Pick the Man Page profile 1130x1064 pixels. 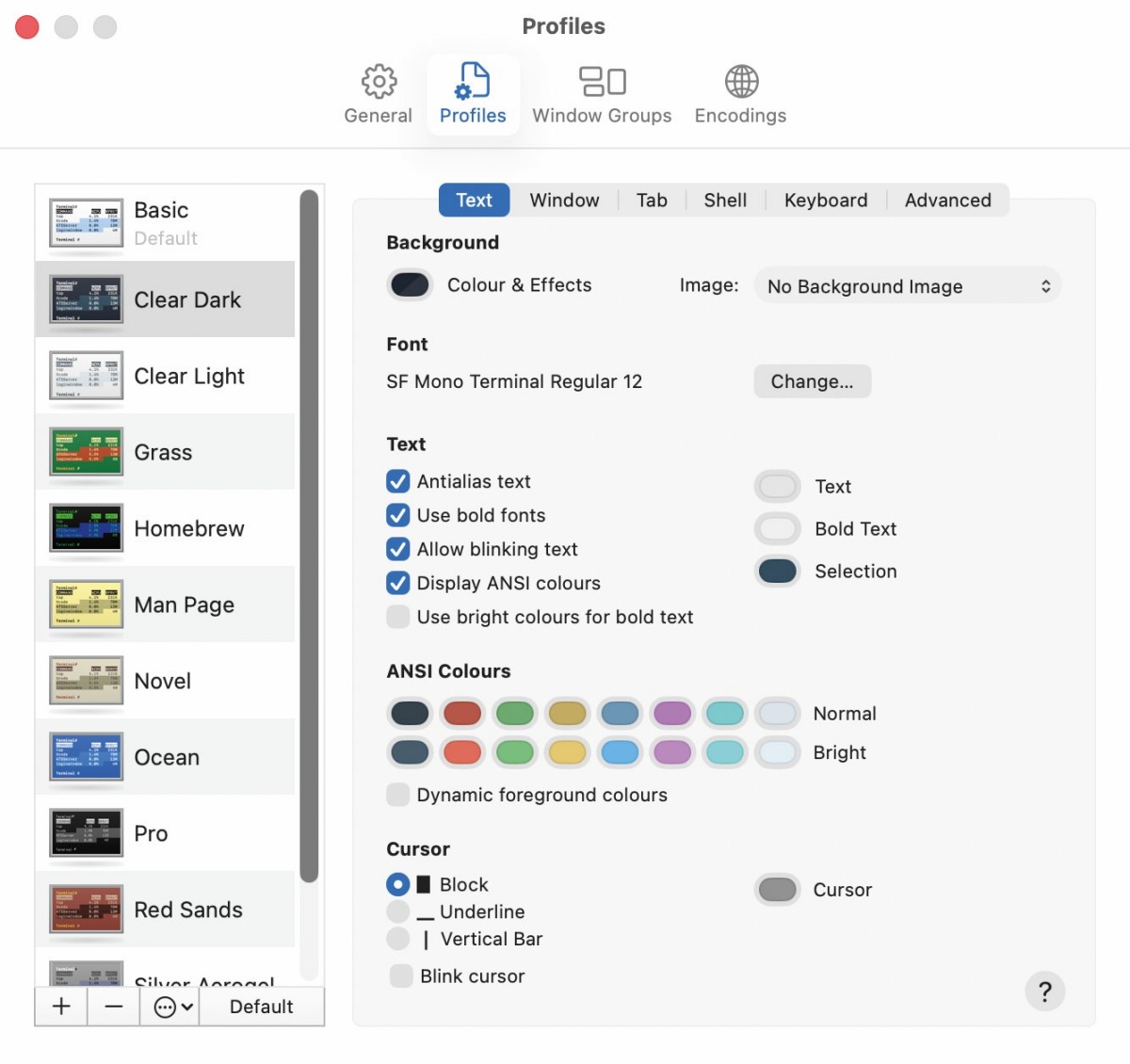point(165,605)
